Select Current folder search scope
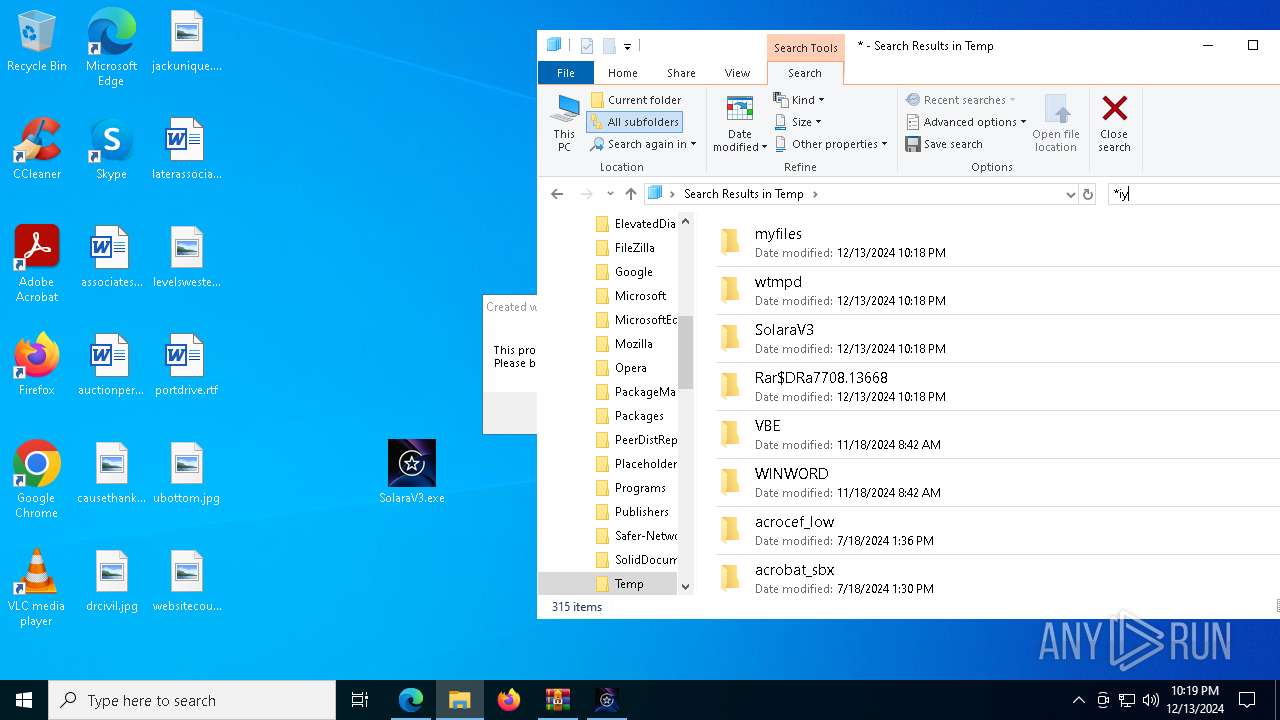Screen dimensions: 1280x720 tap(636, 100)
